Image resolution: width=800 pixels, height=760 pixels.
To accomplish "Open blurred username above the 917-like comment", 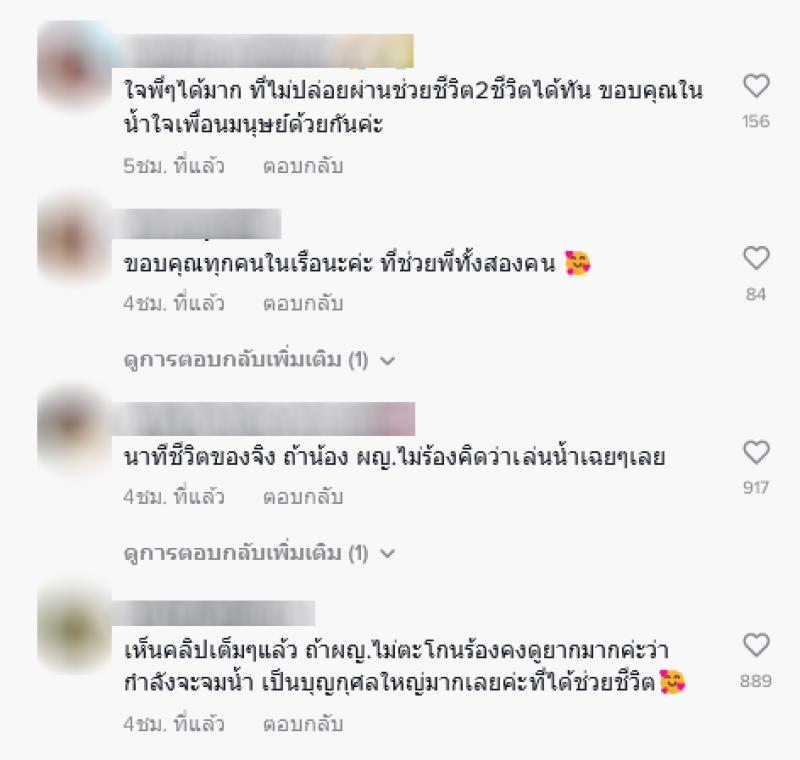I will click(263, 419).
